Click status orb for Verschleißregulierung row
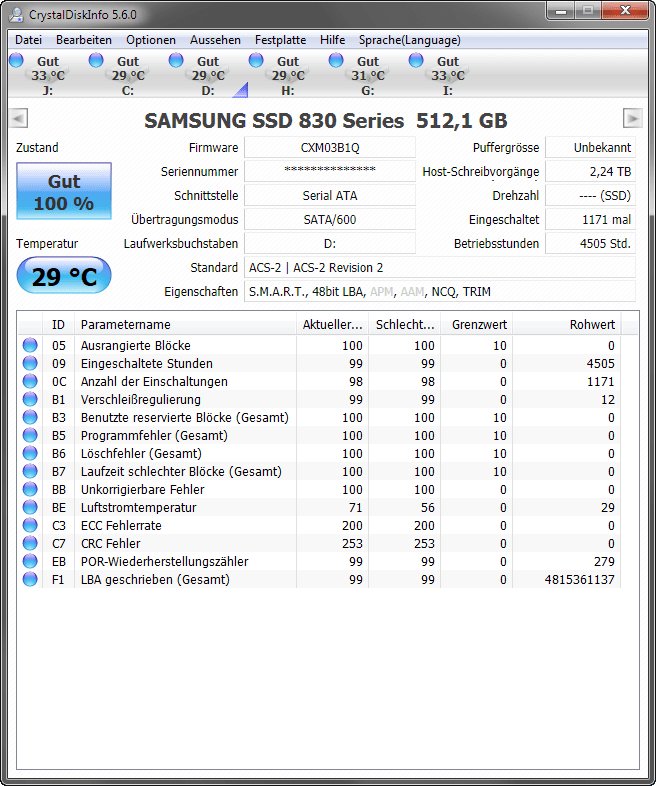The height and width of the screenshot is (786, 656). [30, 399]
